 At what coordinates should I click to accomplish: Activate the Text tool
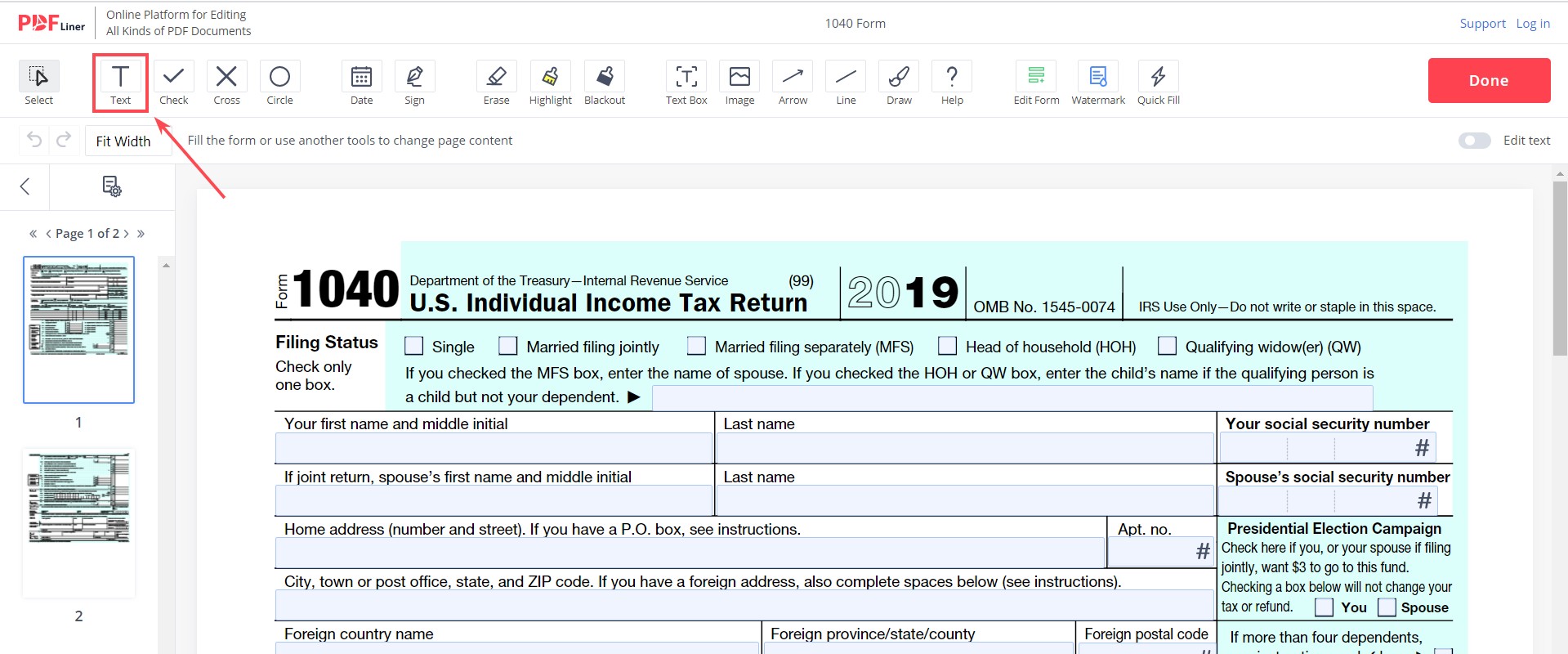click(120, 83)
